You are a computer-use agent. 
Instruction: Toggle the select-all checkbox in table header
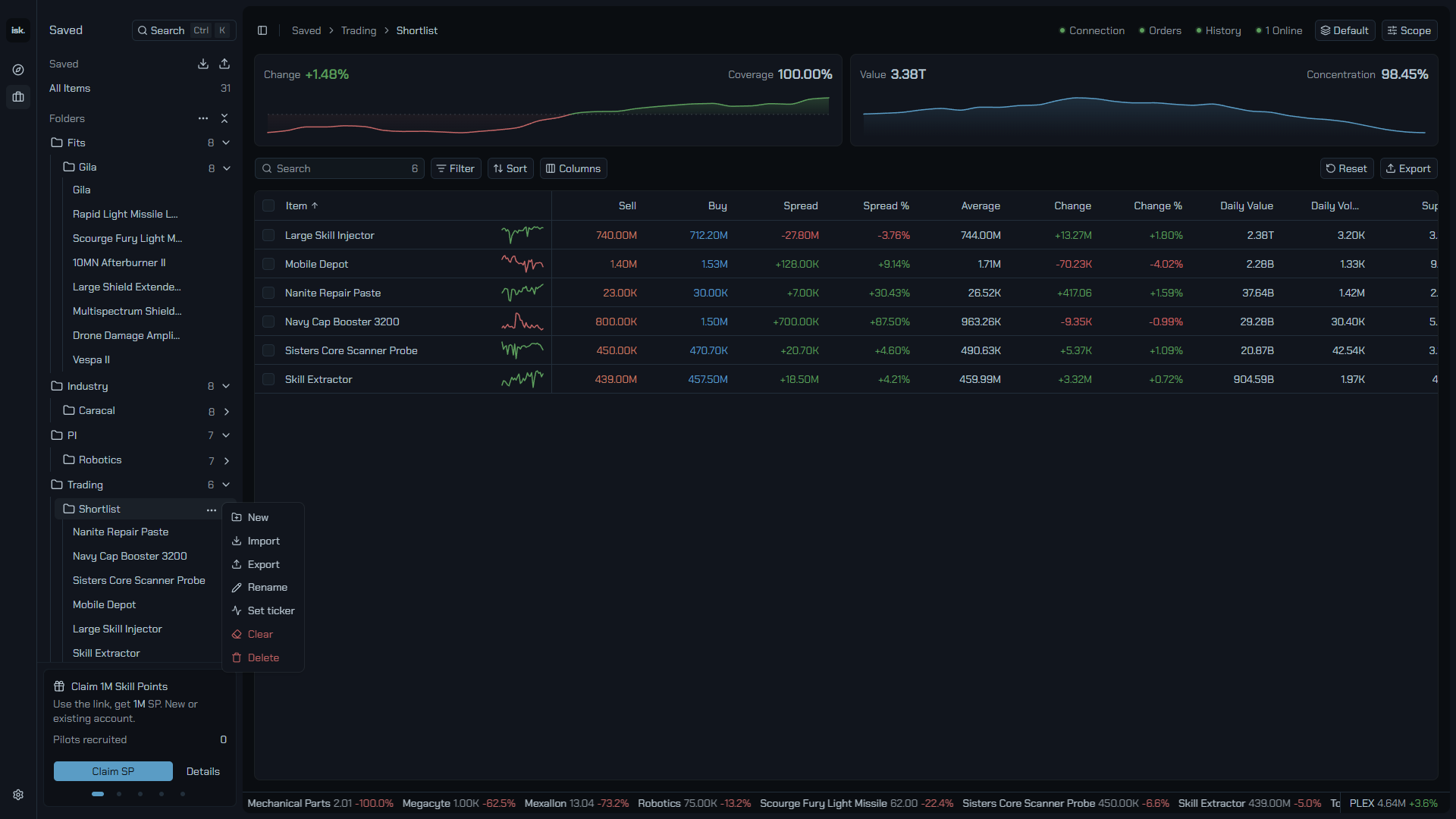(x=268, y=206)
